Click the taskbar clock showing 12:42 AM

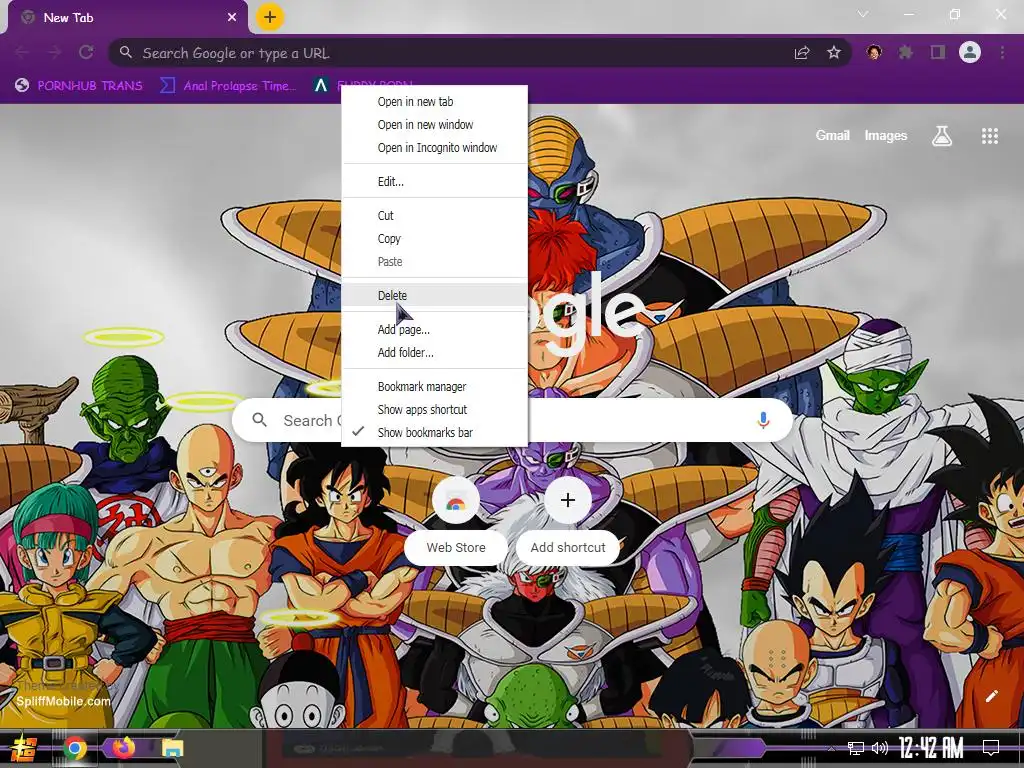tap(931, 747)
